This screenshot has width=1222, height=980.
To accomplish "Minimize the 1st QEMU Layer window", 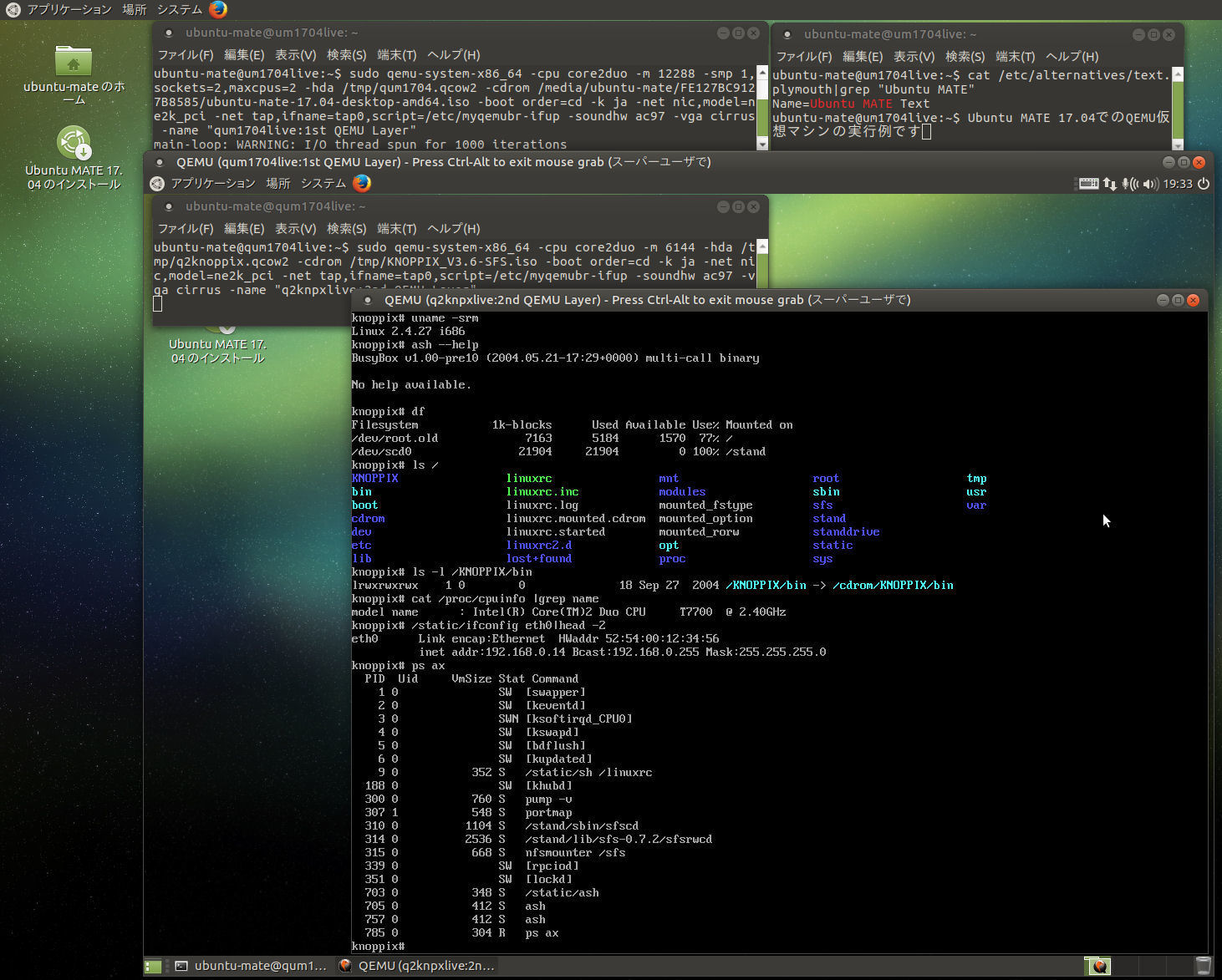I will (1169, 162).
